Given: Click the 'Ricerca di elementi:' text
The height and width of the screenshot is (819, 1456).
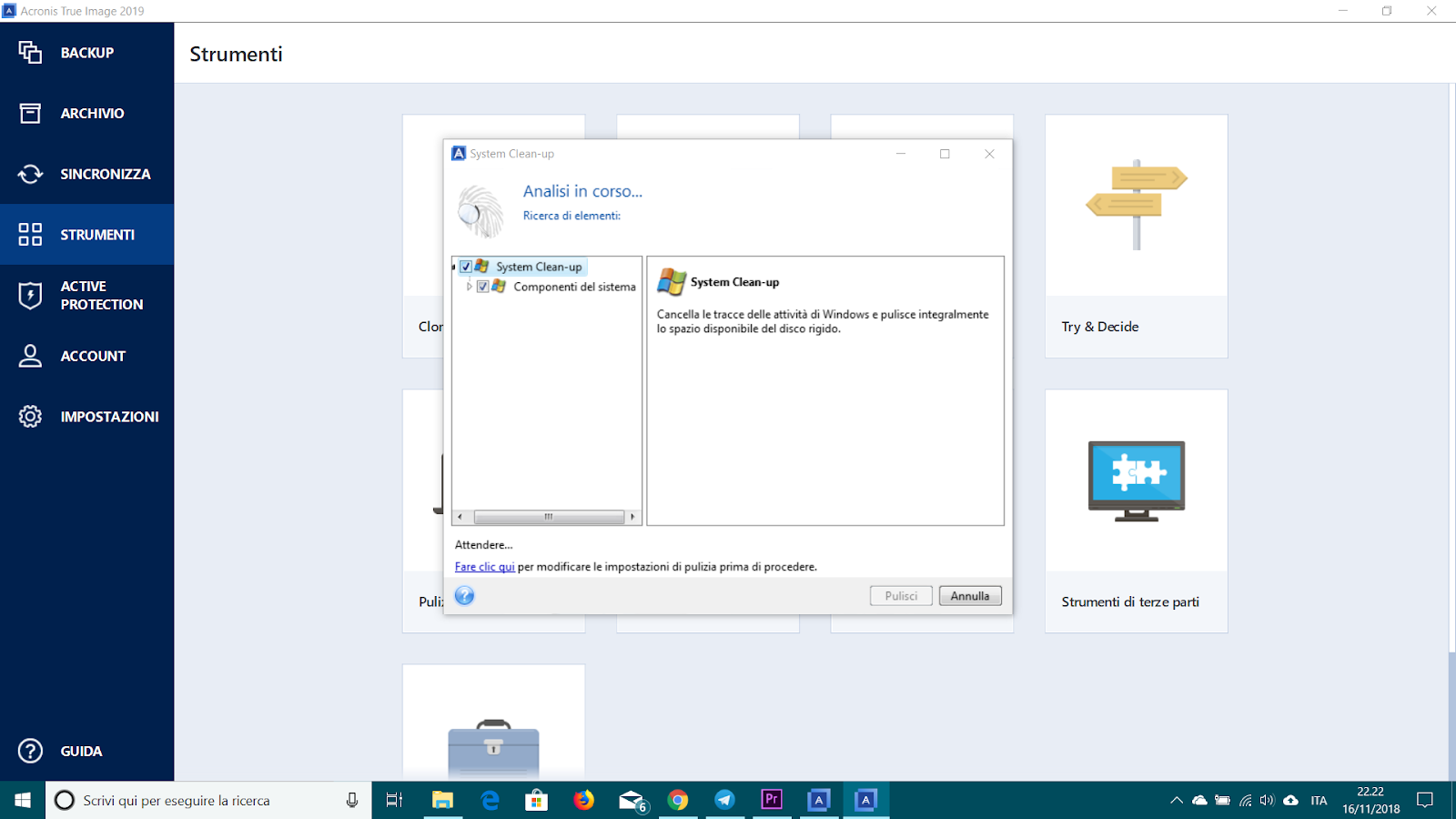Looking at the screenshot, I should [x=571, y=216].
